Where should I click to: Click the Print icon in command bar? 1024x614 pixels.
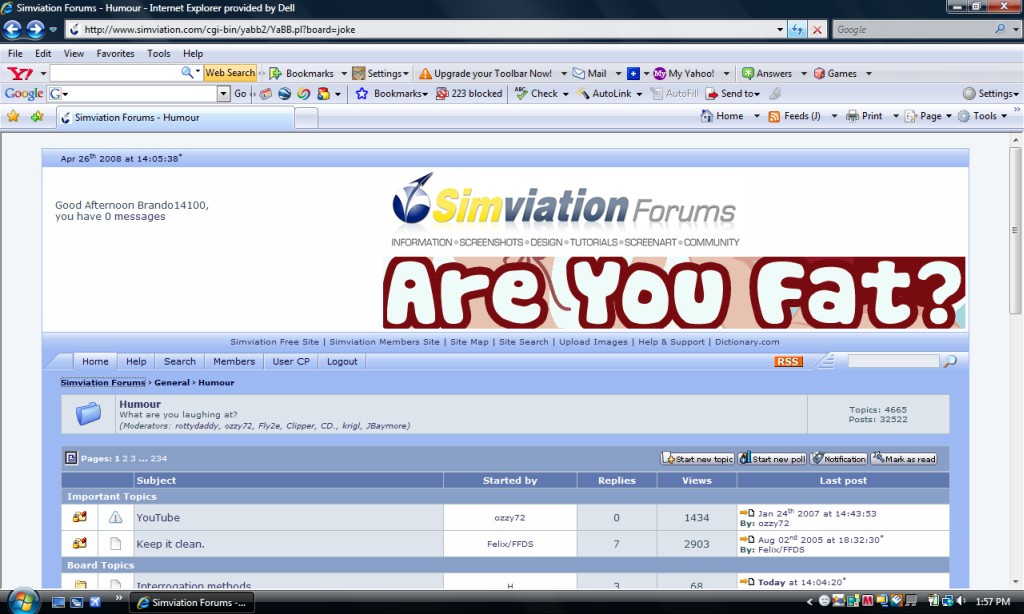(852, 116)
